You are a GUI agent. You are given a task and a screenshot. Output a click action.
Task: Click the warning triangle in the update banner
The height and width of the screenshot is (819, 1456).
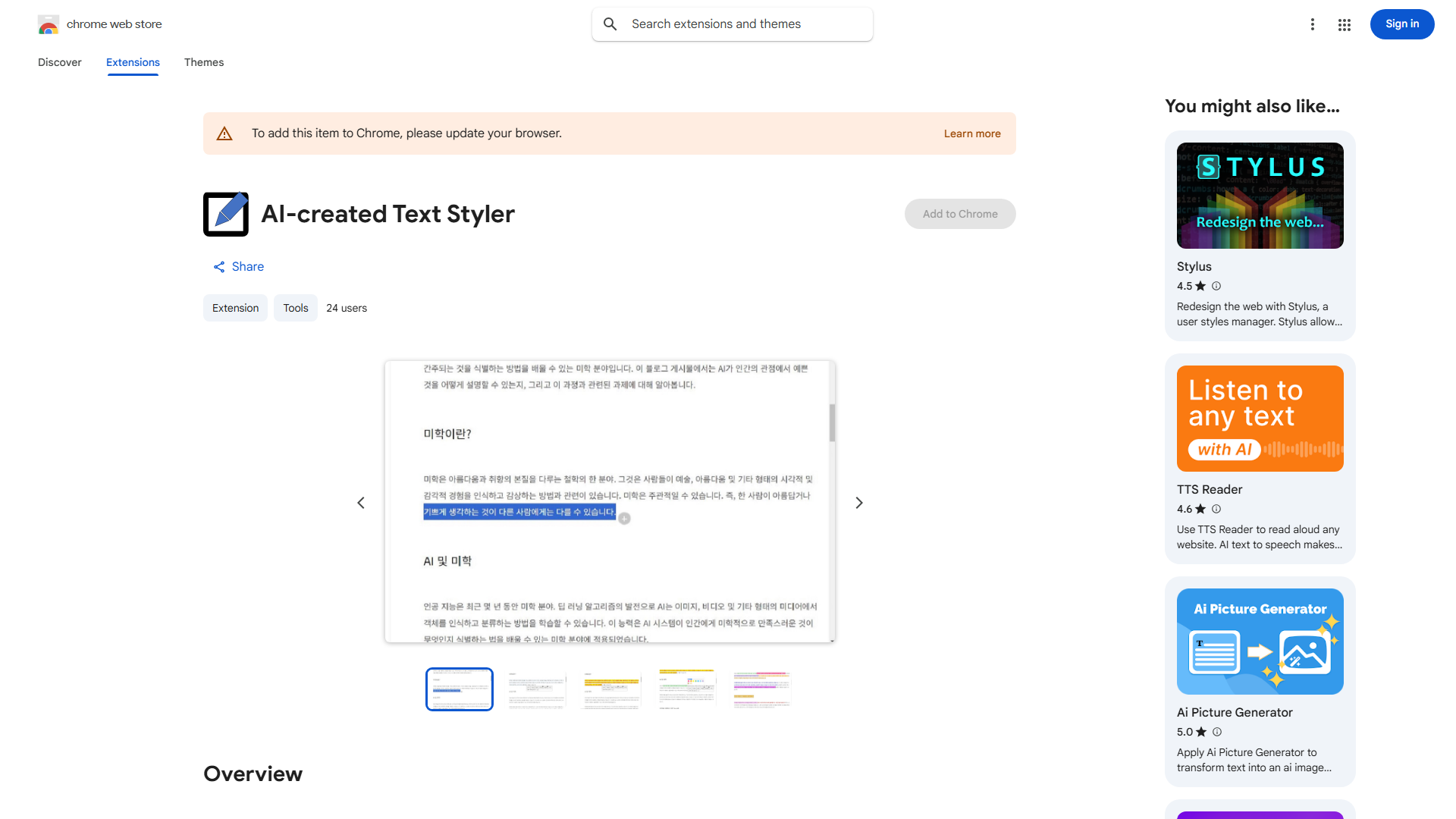point(224,133)
